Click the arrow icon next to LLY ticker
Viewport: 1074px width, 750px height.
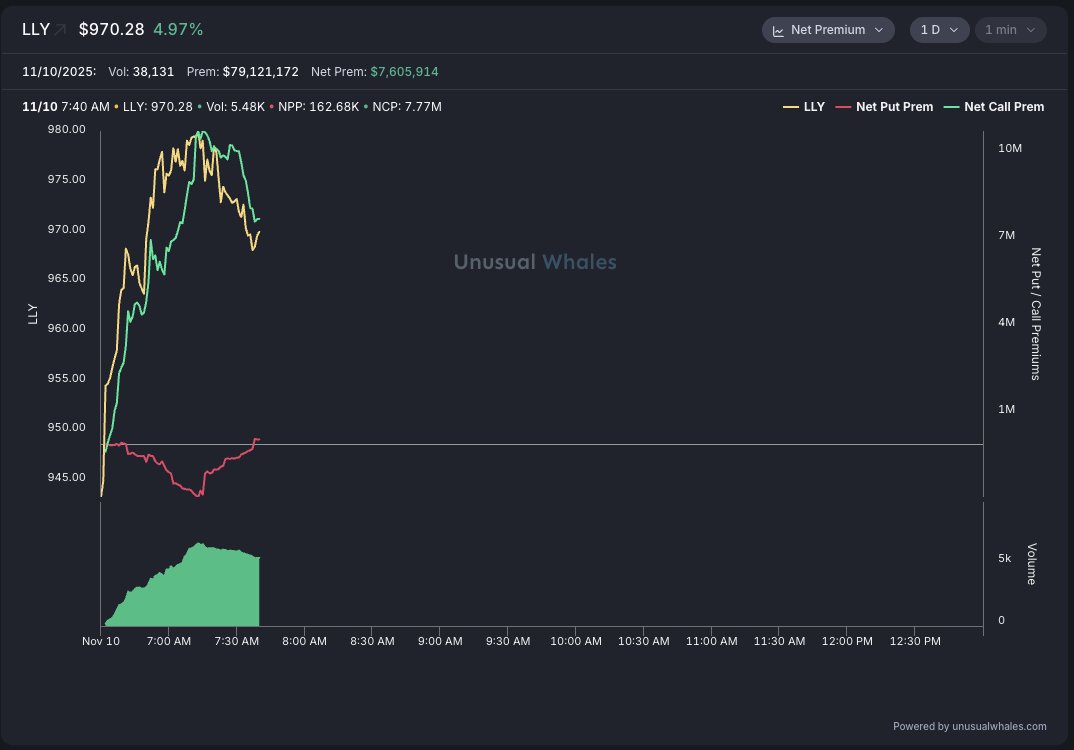click(x=60, y=30)
